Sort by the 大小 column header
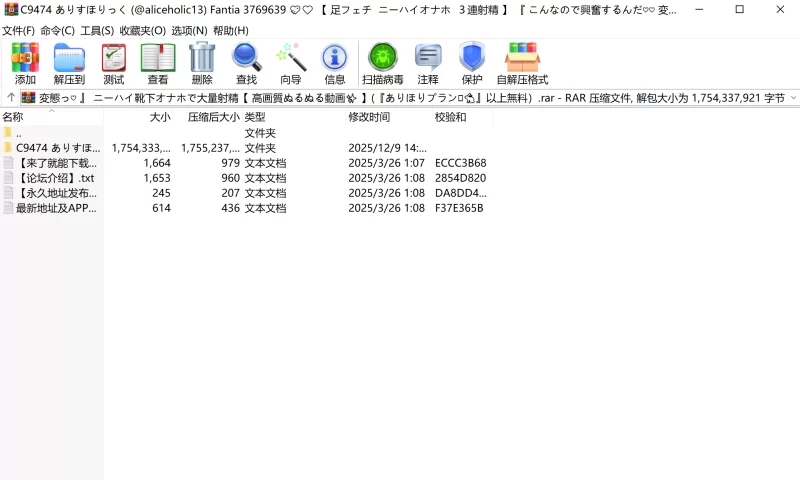Screen dimensions: 800x480 pos(160,117)
